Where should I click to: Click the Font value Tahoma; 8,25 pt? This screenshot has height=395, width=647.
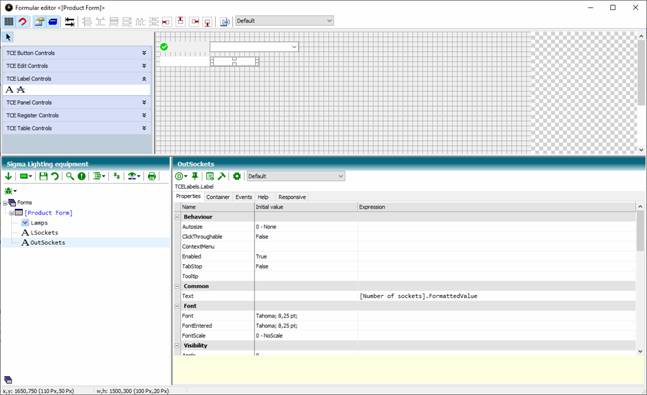pyautogui.click(x=276, y=316)
